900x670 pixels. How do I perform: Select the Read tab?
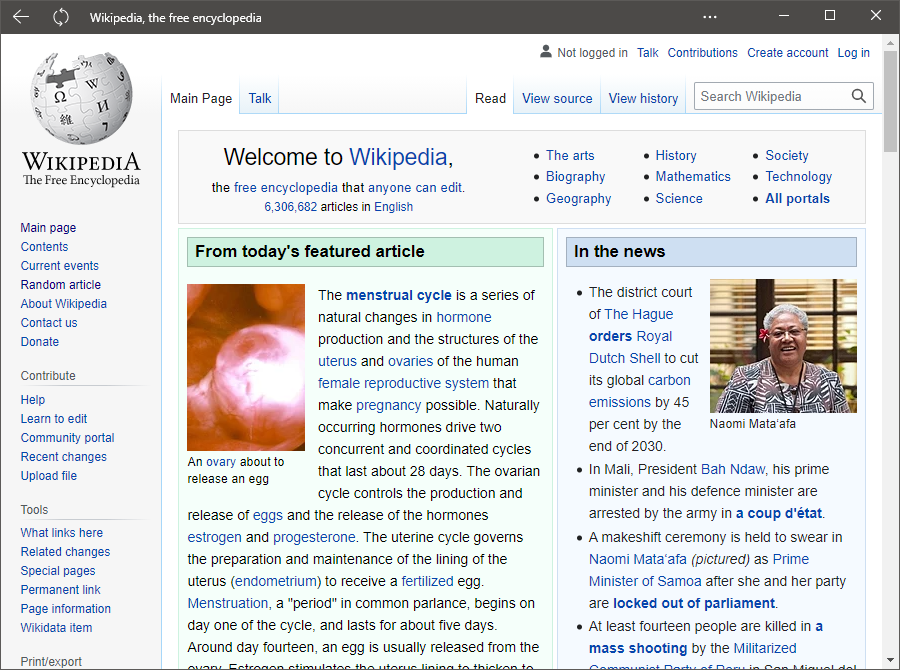490,98
